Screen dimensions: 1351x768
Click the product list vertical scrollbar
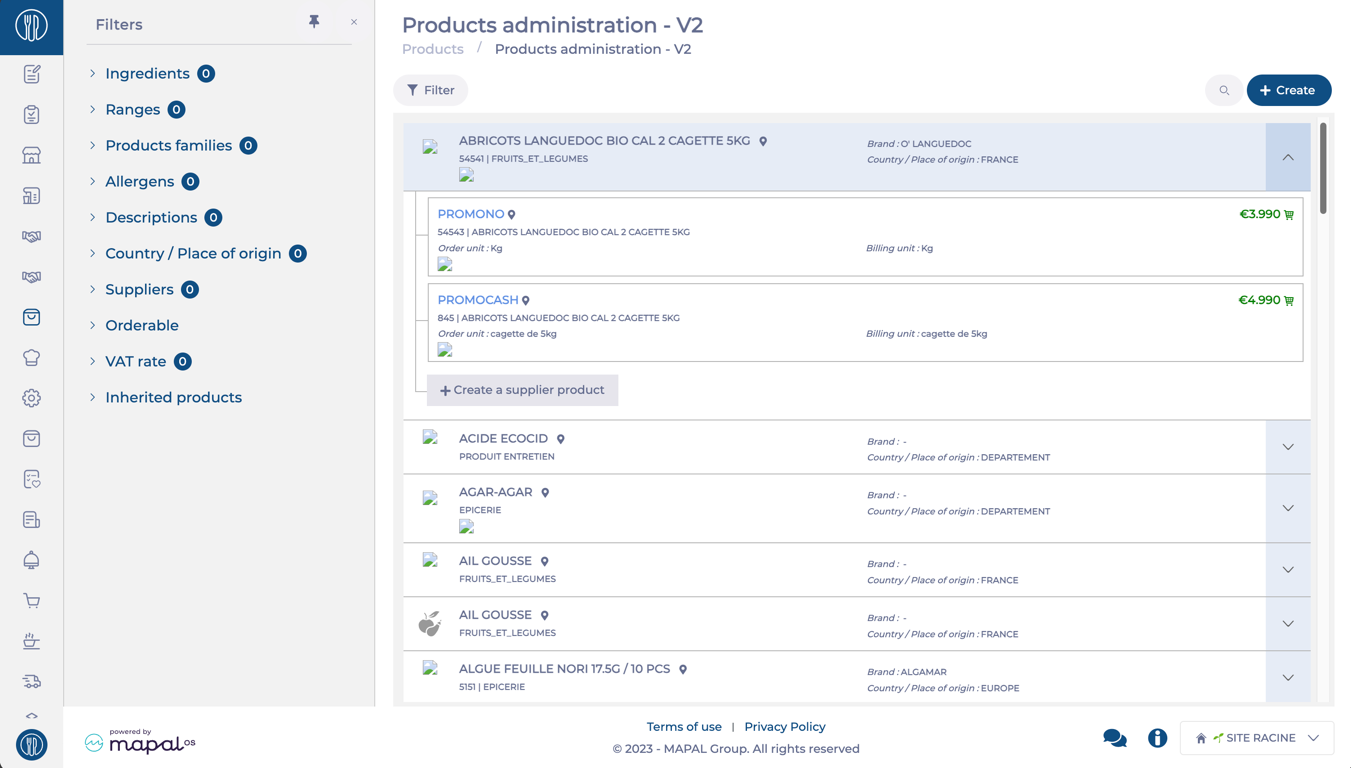pyautogui.click(x=1323, y=168)
